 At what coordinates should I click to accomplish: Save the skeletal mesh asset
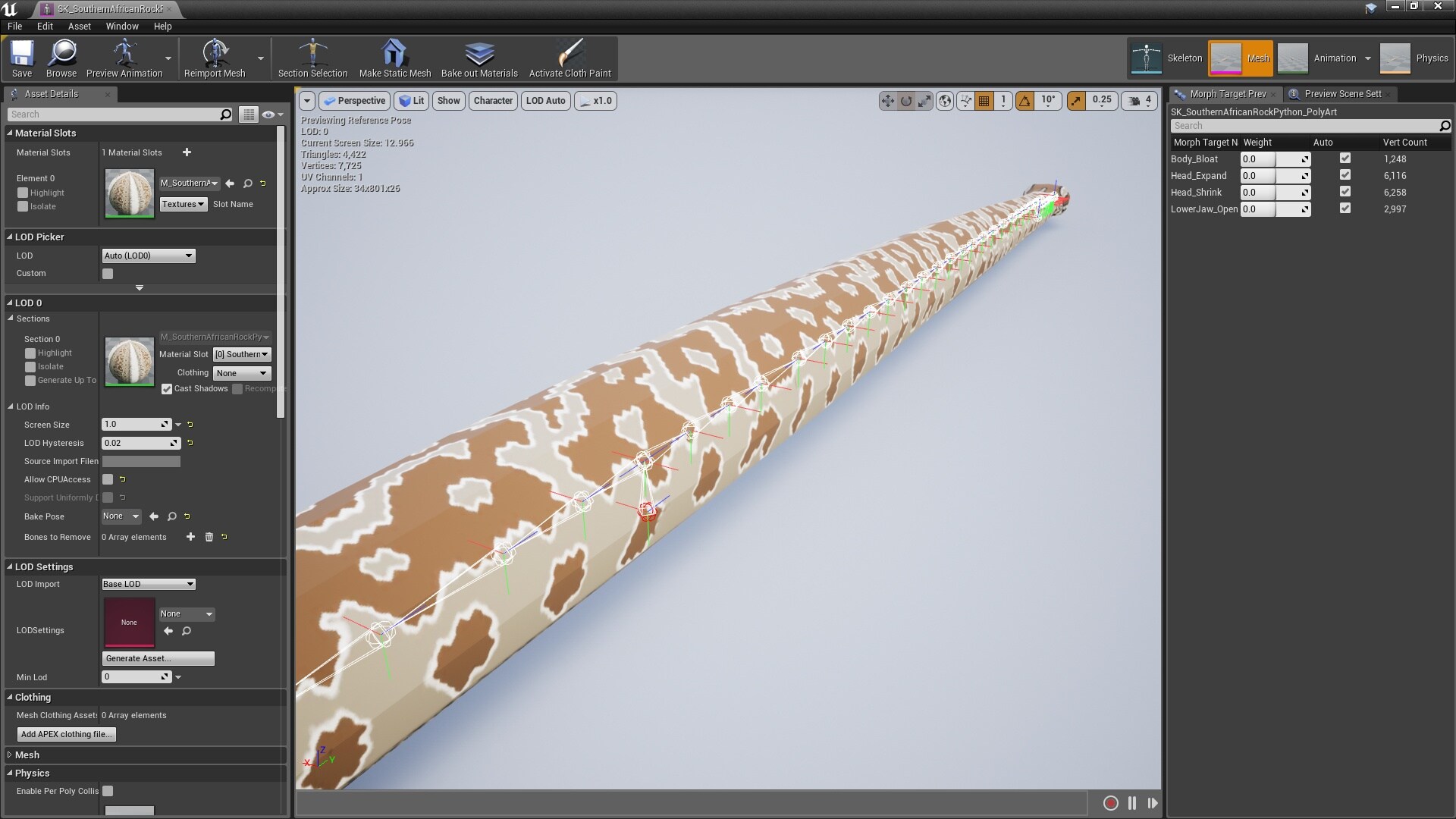tap(21, 58)
